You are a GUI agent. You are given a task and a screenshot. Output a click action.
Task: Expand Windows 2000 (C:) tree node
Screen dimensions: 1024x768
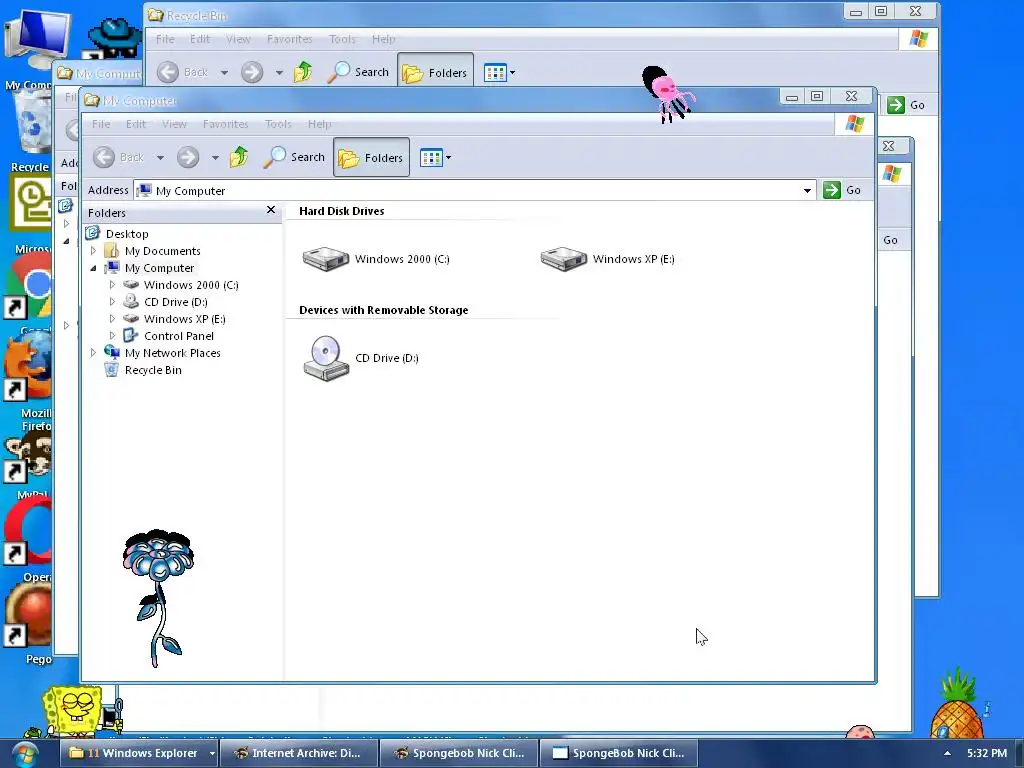tap(112, 285)
